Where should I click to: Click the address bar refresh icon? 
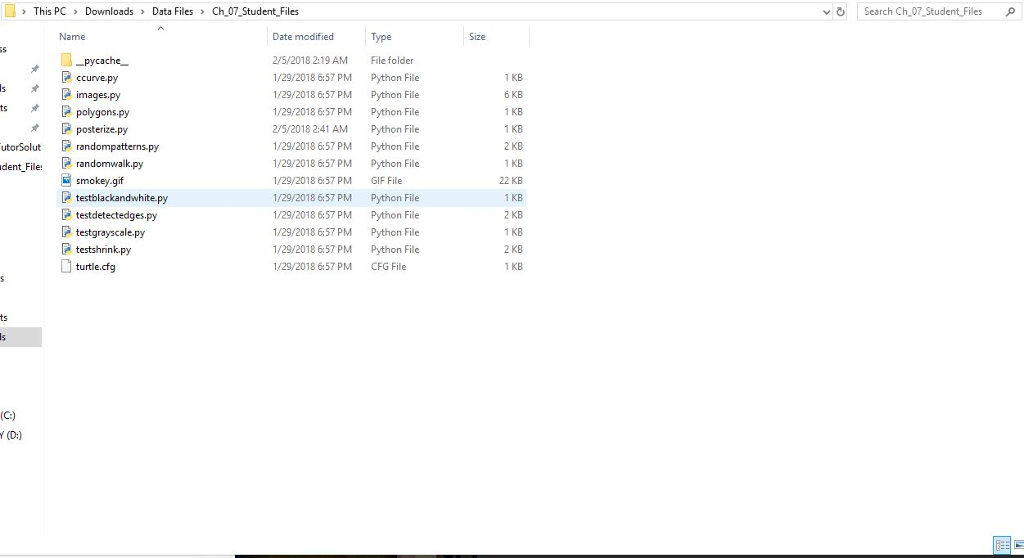[x=840, y=12]
